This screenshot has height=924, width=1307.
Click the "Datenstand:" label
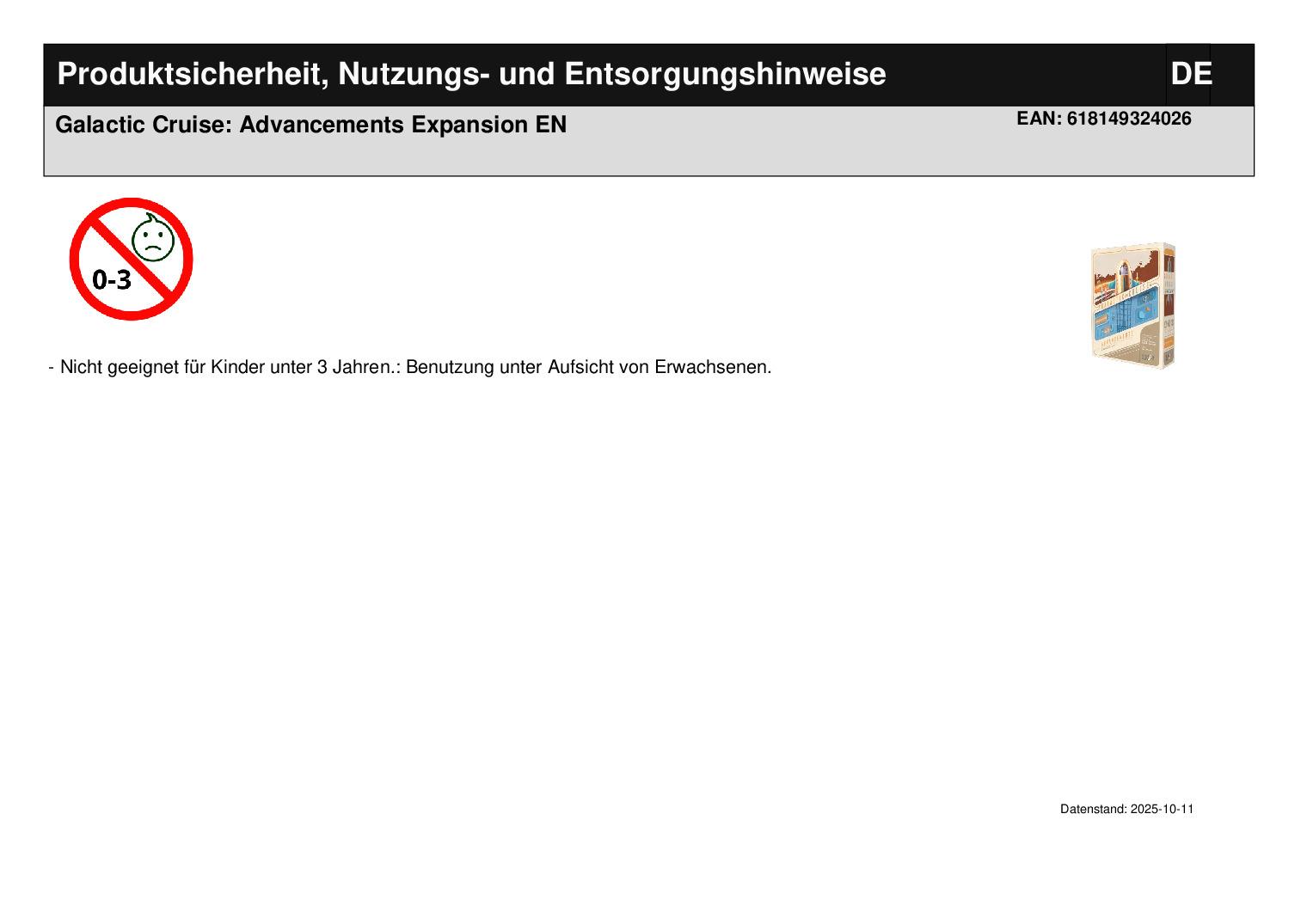click(x=1093, y=810)
